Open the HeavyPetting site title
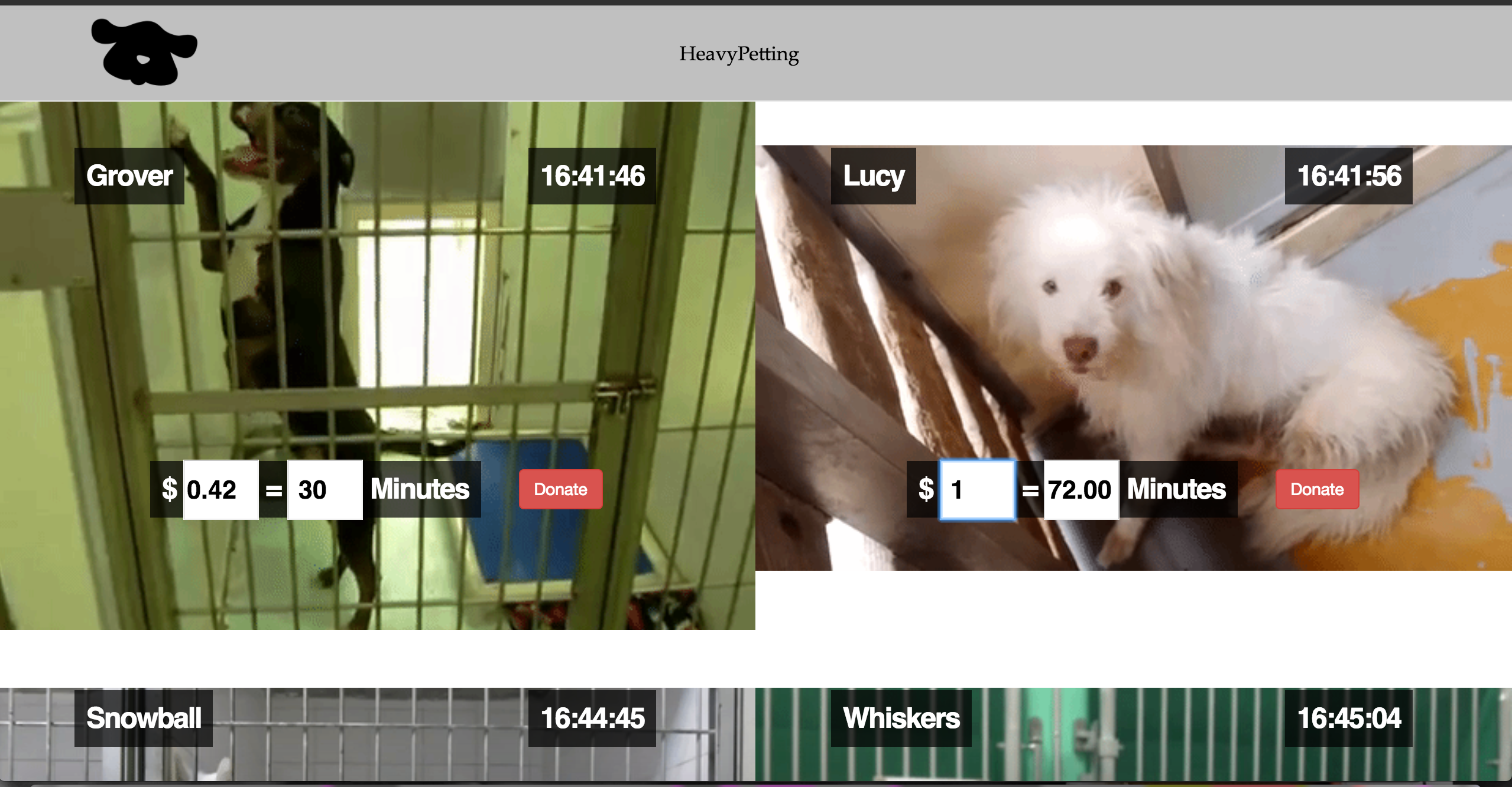This screenshot has width=1512, height=787. click(x=738, y=54)
